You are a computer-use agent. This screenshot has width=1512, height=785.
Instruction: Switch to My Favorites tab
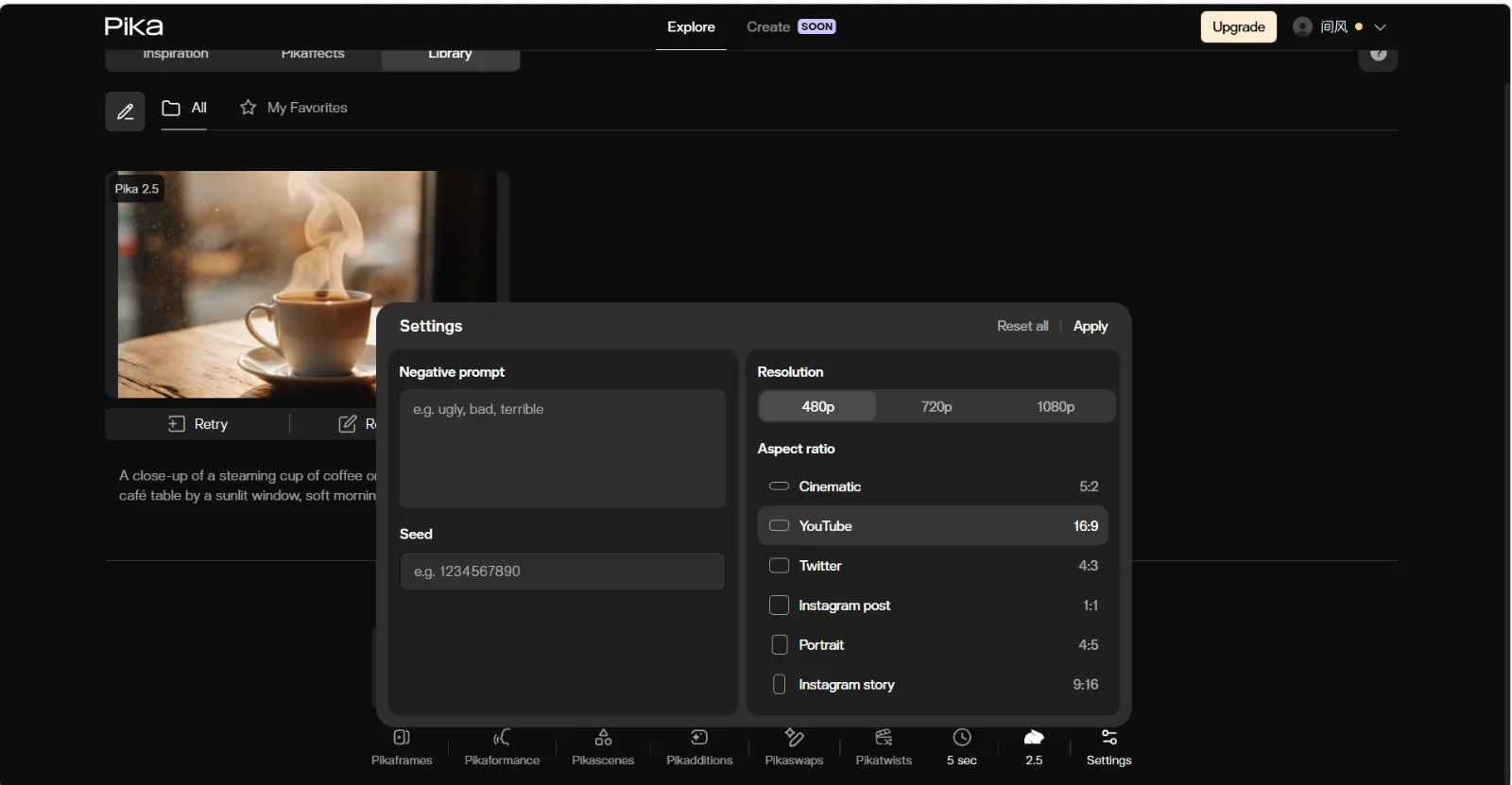(x=294, y=108)
